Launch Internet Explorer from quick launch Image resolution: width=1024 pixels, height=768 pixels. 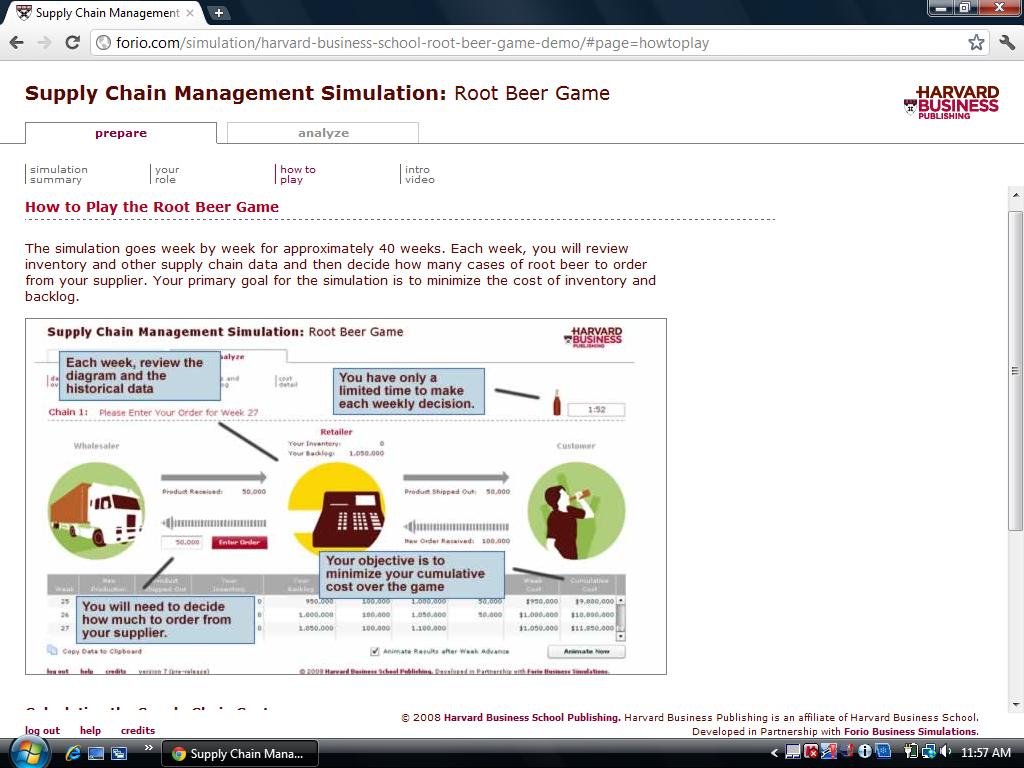pos(72,753)
